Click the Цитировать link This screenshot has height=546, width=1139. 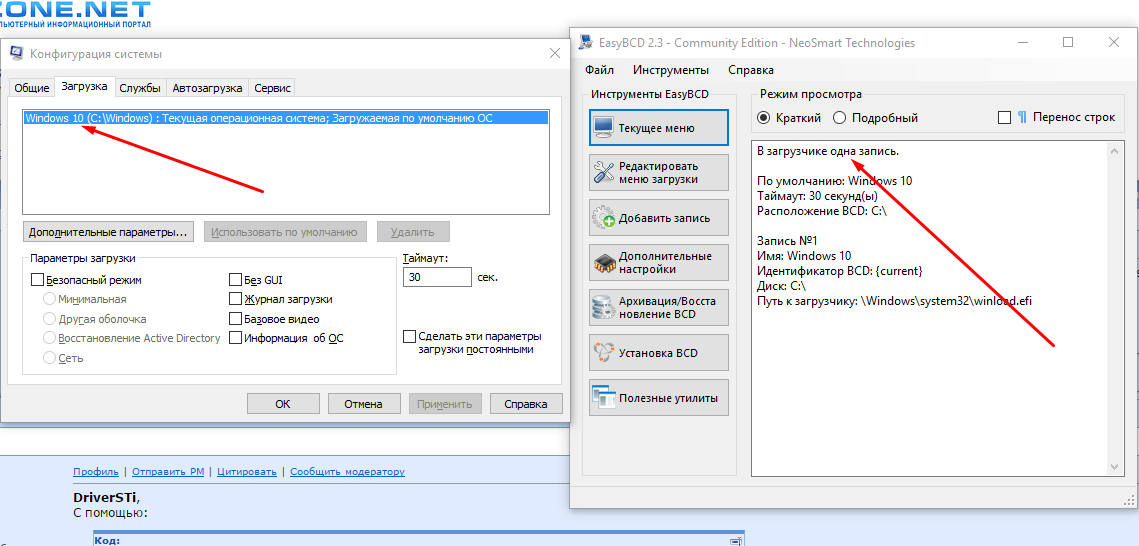246,472
